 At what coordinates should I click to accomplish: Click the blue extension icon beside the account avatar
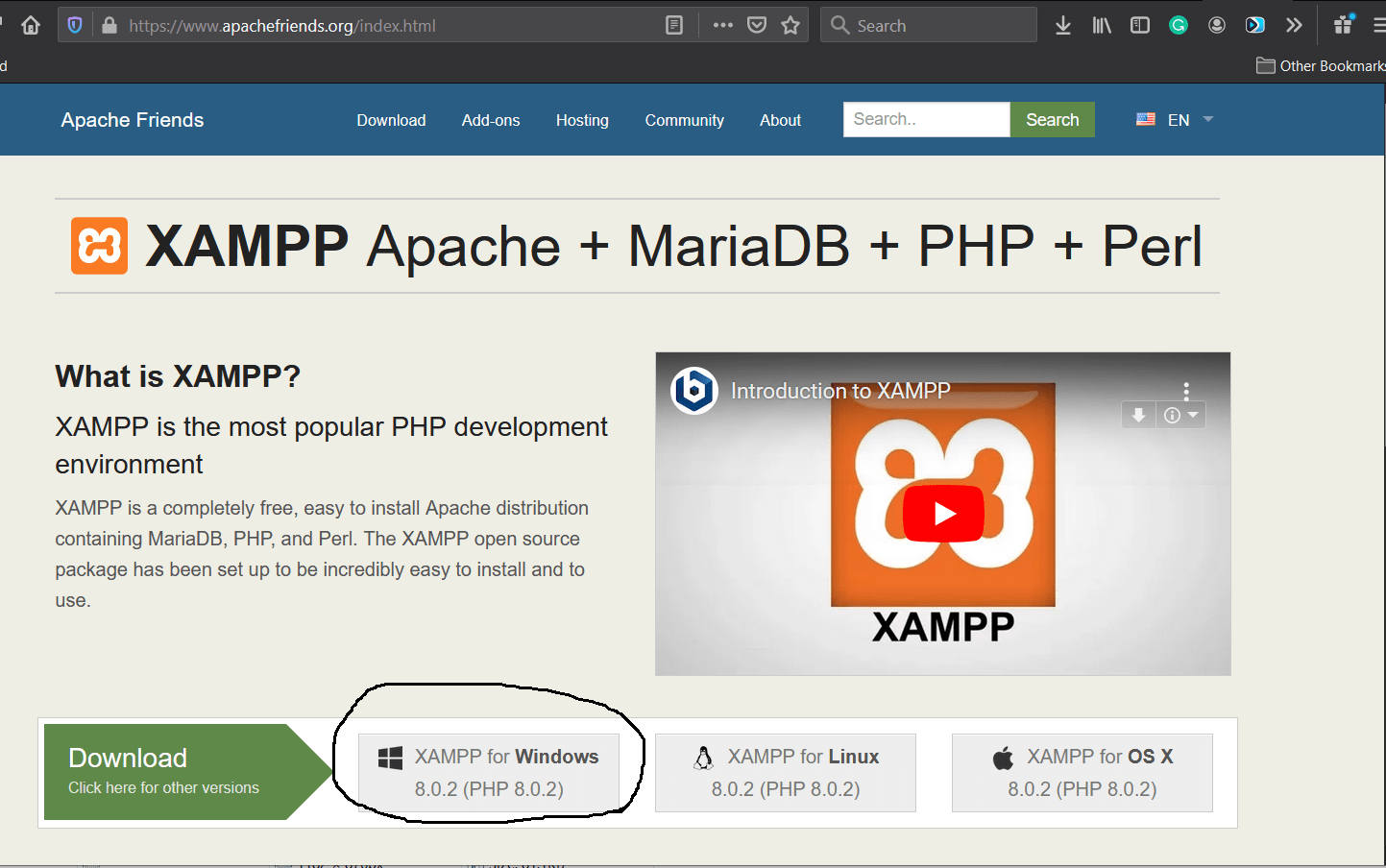[1255, 25]
